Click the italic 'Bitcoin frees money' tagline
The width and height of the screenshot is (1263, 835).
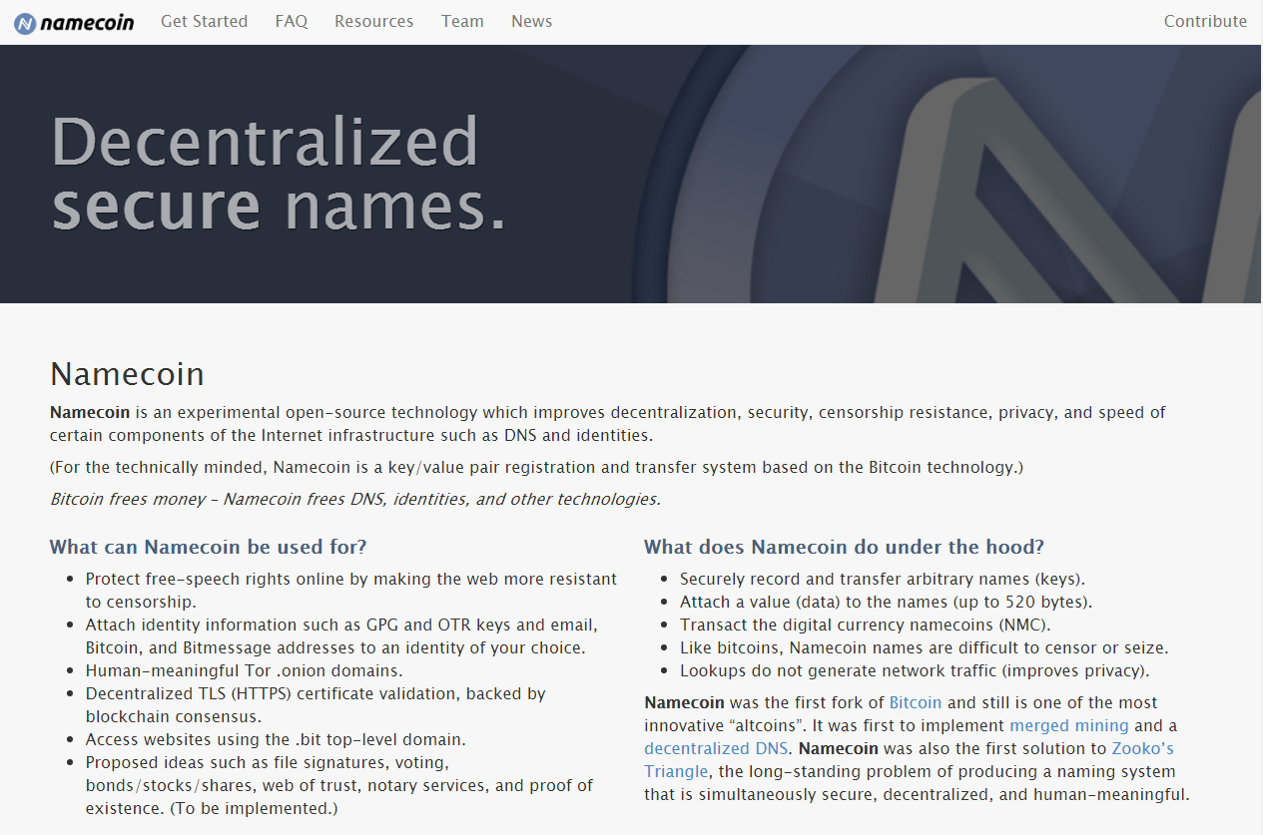355,499
